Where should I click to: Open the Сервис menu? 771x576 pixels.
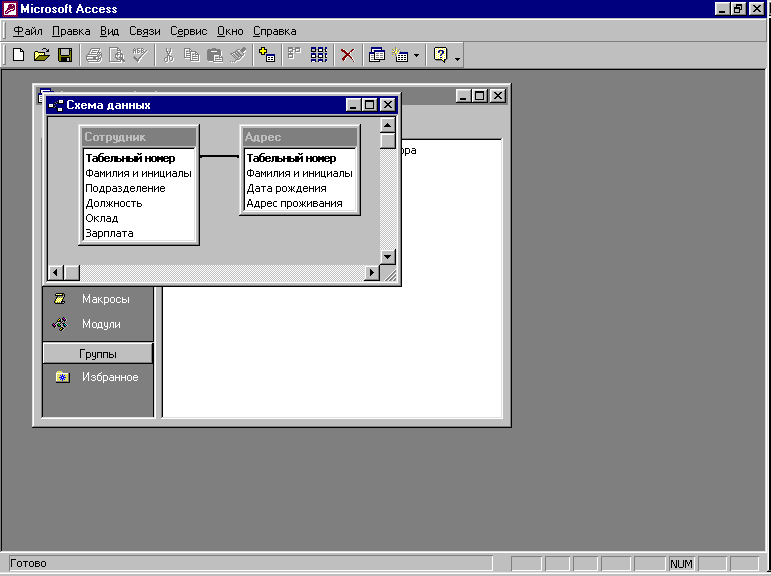(x=188, y=31)
